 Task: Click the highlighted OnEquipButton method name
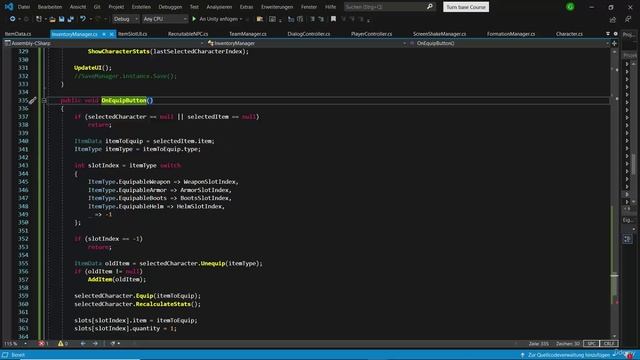point(124,100)
